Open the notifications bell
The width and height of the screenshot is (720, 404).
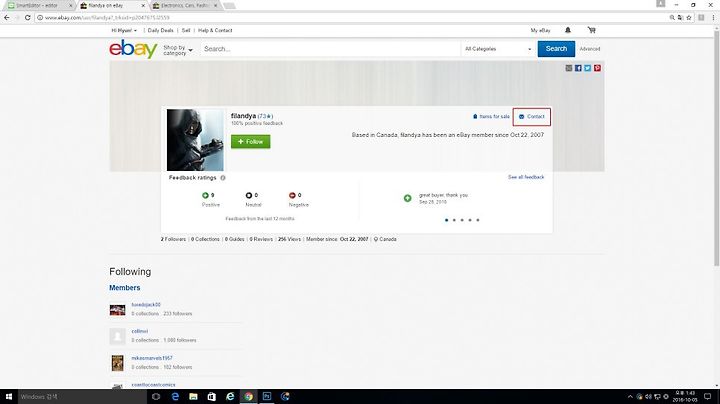pyautogui.click(x=568, y=30)
